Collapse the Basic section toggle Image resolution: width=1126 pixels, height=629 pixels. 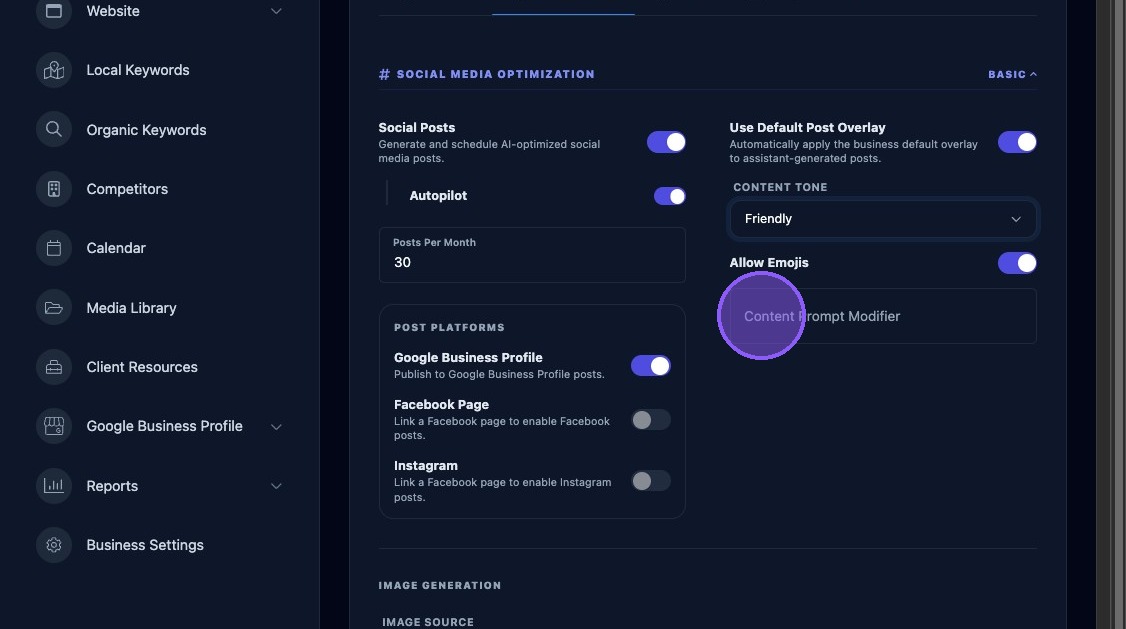click(1012, 74)
